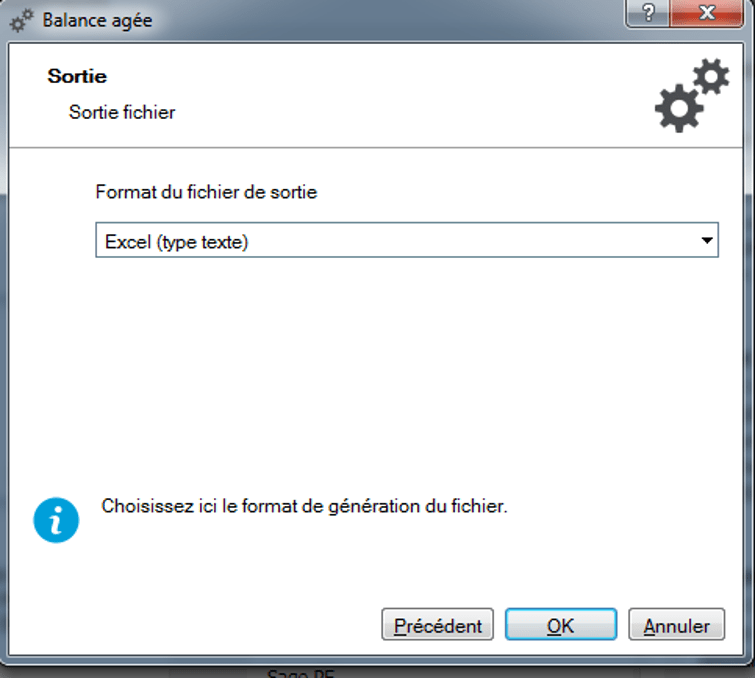Open the Excel (type texte) combo box
755x678 pixels.
pos(407,240)
